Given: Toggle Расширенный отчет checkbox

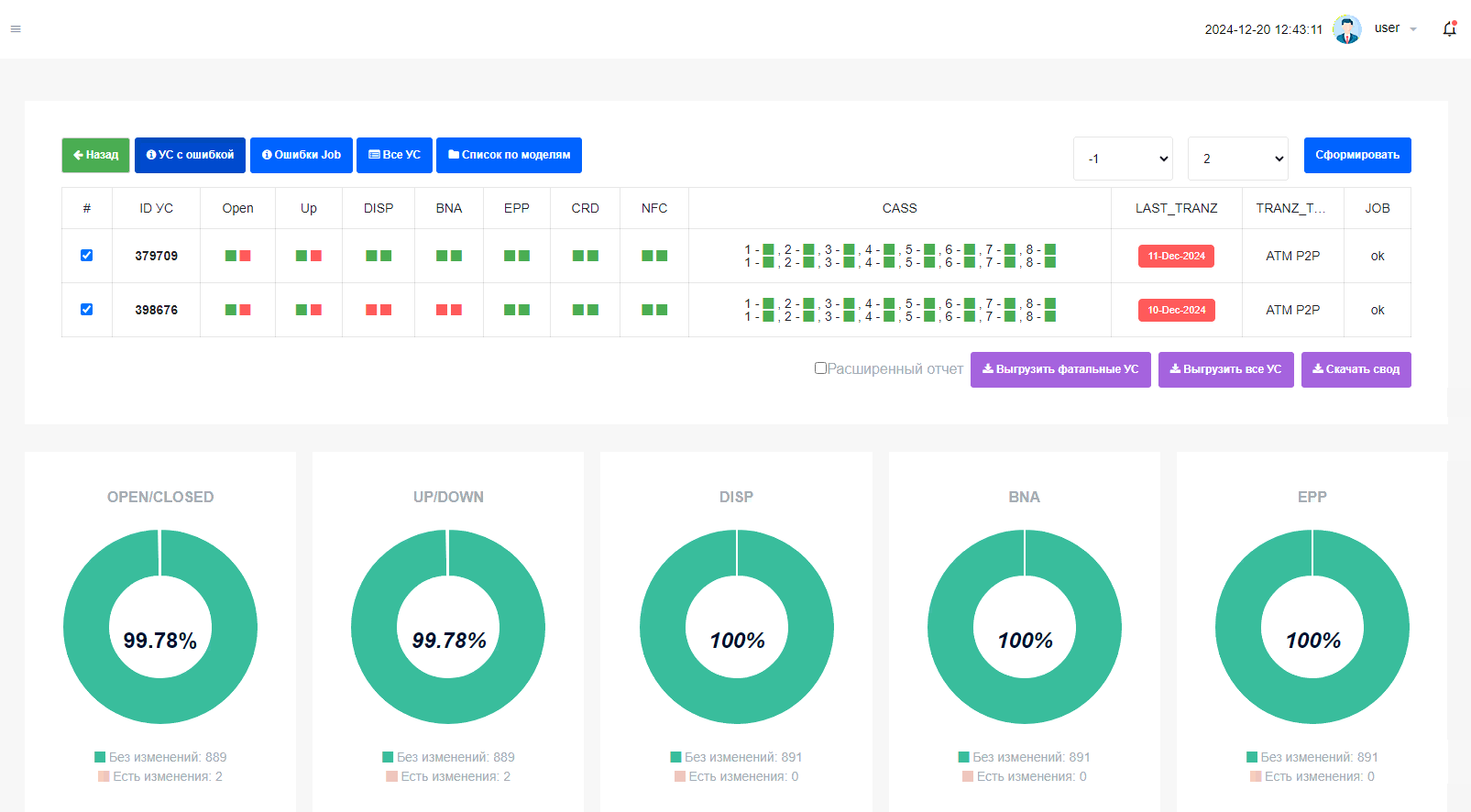Looking at the screenshot, I should point(820,368).
